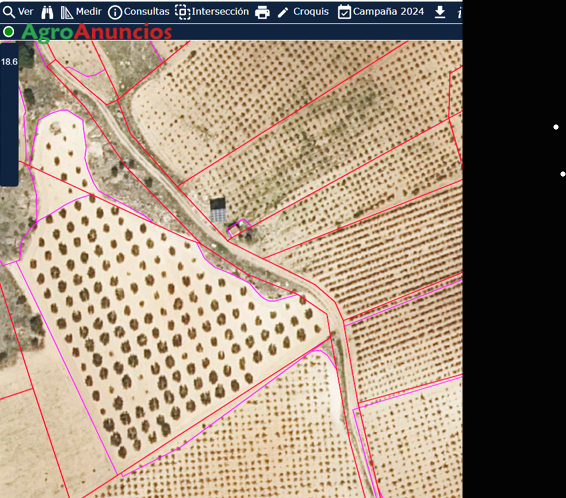The width and height of the screenshot is (566, 498).
Task: Select the small magenta-outlined building parcel
Action: (x=238, y=228)
